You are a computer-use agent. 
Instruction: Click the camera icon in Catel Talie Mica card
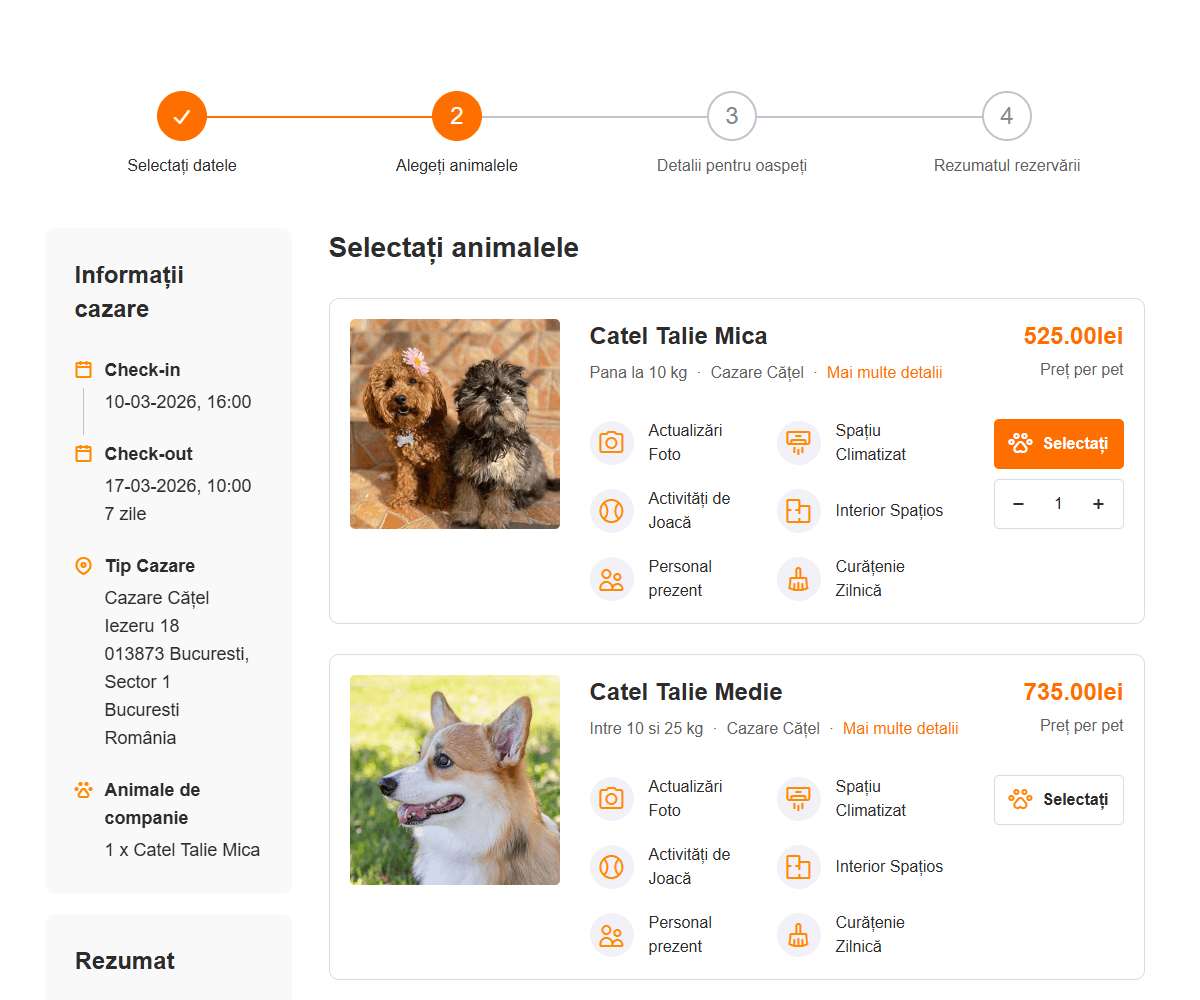611,442
